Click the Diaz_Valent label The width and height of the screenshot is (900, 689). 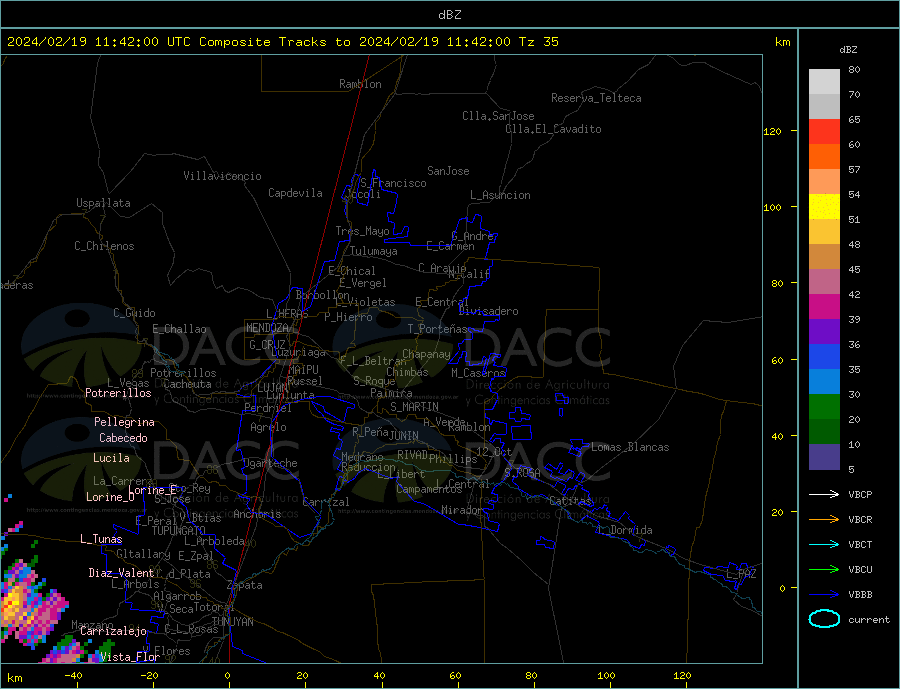click(121, 573)
